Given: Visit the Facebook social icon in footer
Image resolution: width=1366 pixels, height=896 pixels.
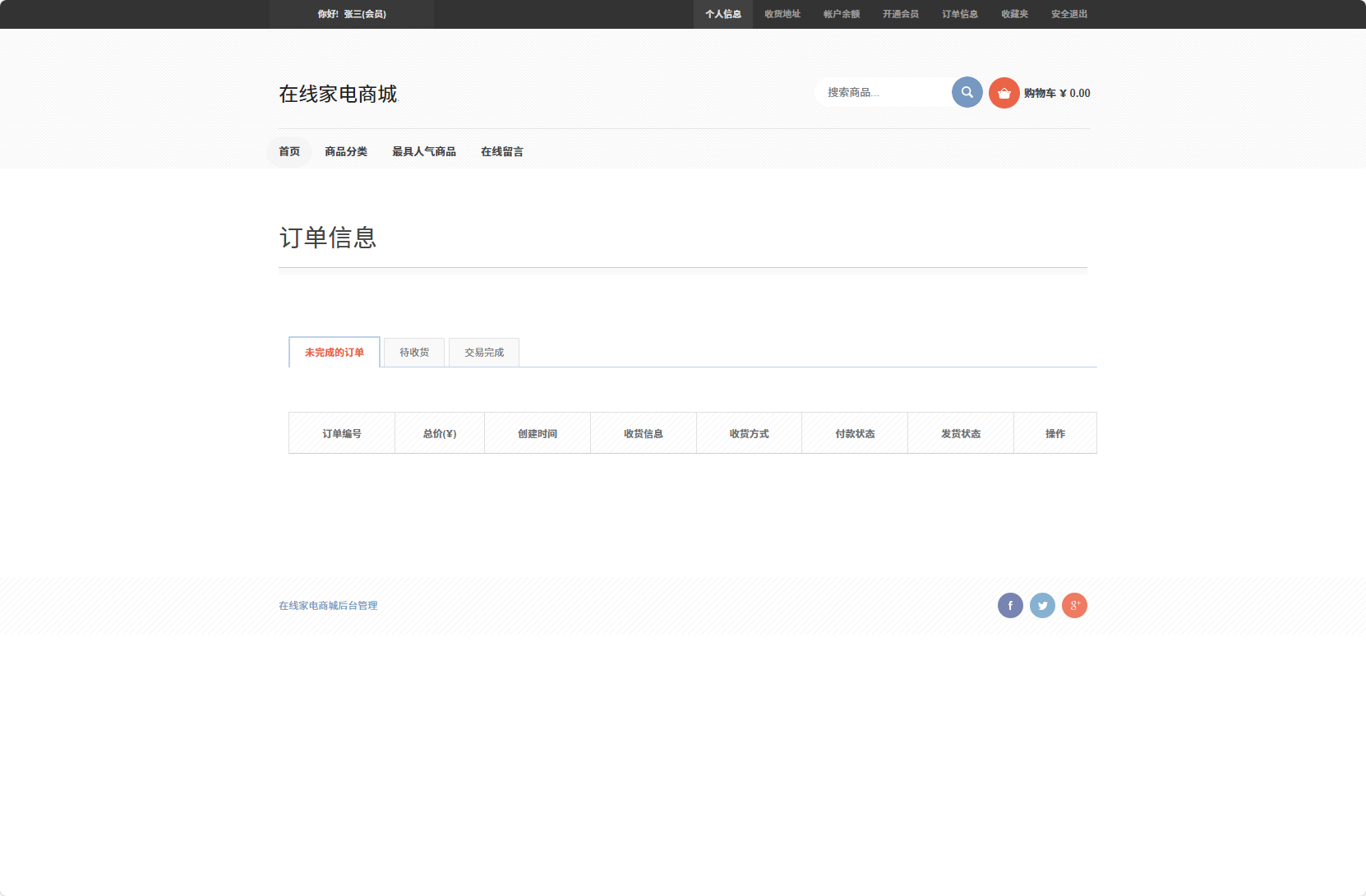Looking at the screenshot, I should pyautogui.click(x=1010, y=605).
